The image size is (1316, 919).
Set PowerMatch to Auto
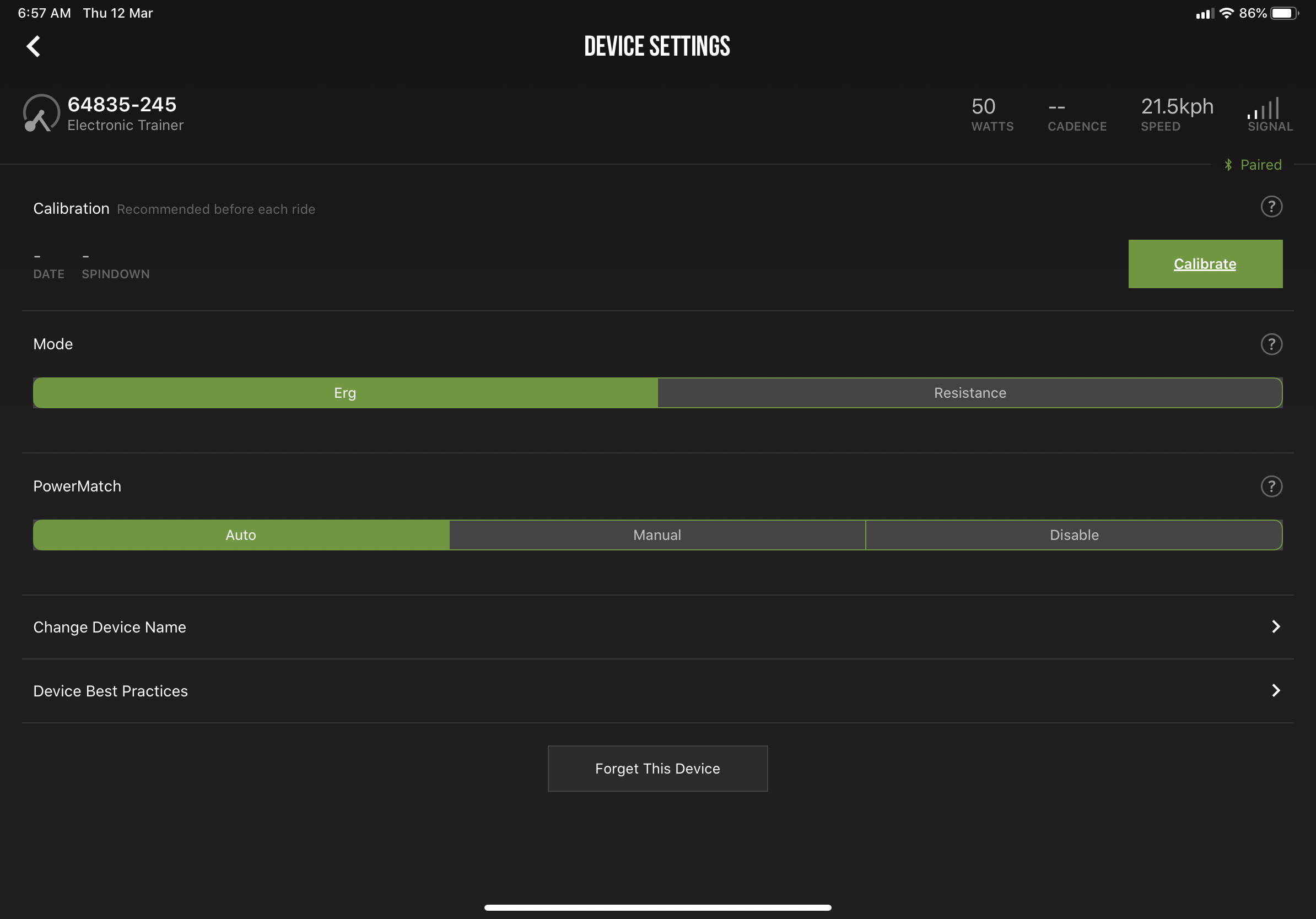coord(241,535)
